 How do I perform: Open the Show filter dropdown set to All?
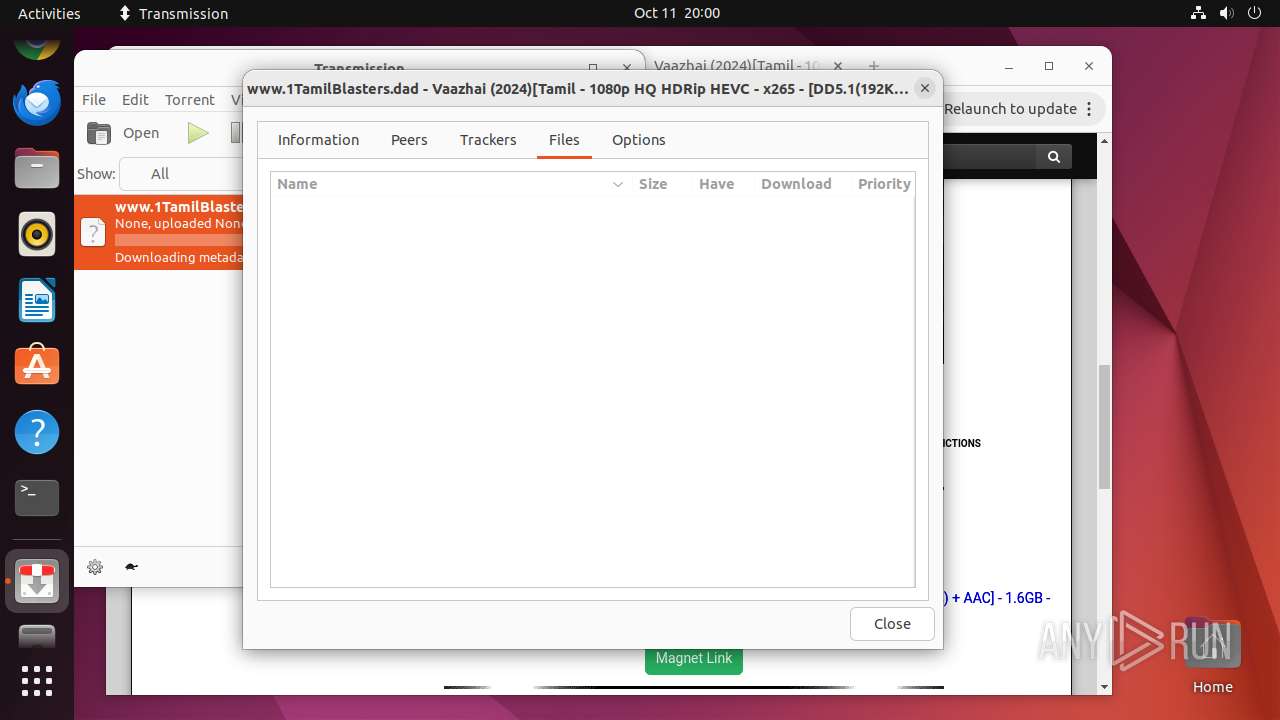click(180, 174)
